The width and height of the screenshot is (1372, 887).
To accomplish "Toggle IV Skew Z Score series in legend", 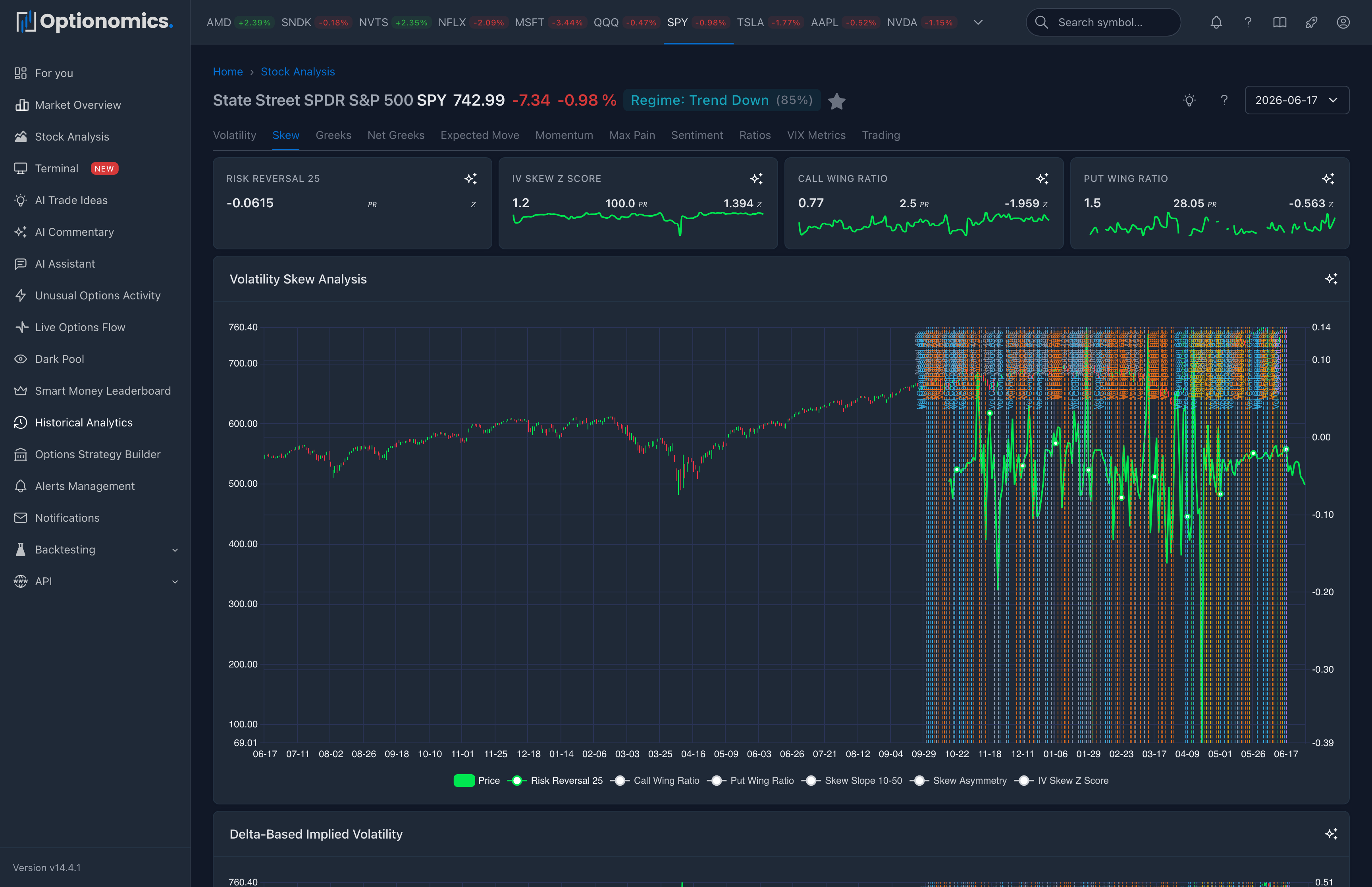I will [1061, 781].
